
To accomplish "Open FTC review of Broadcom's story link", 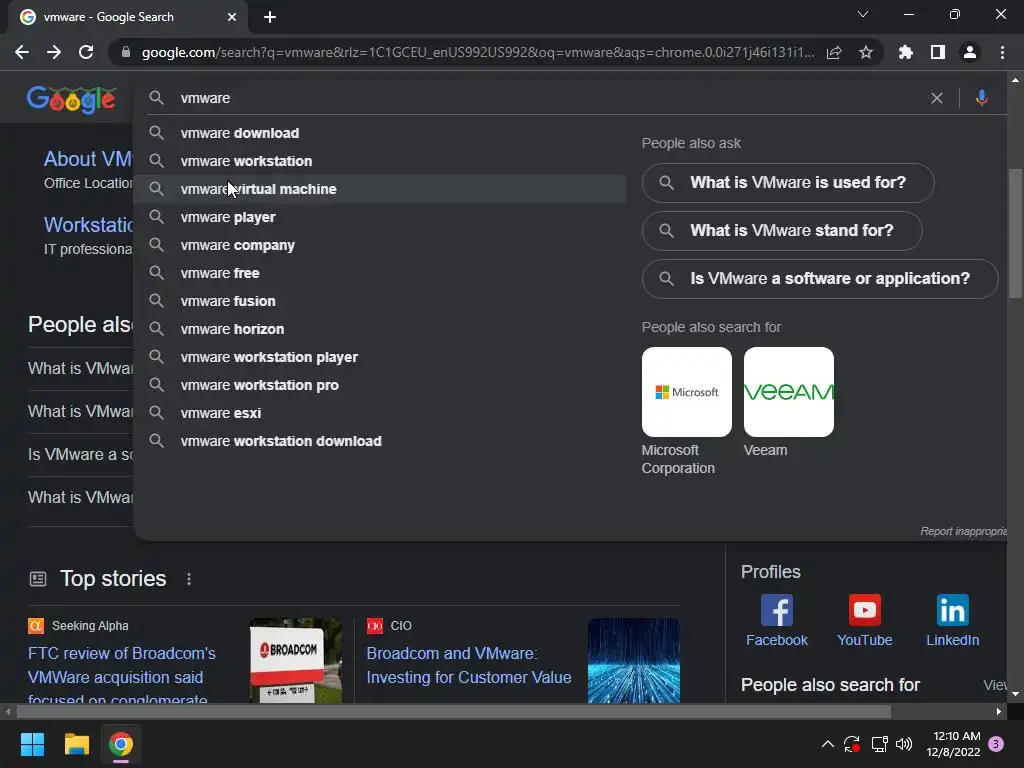I will 121,677.
